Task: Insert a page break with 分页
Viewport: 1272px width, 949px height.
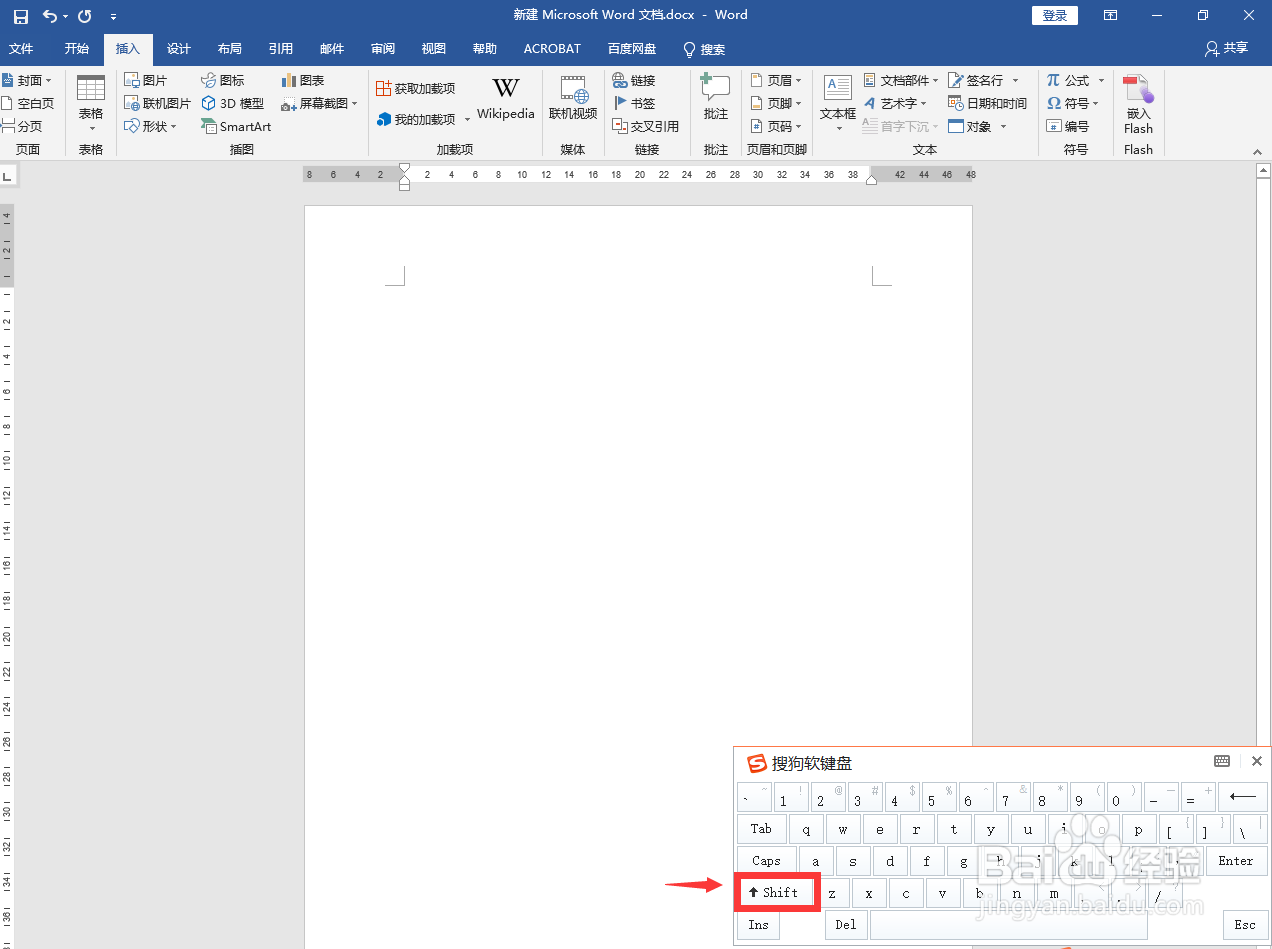Action: coord(22,126)
